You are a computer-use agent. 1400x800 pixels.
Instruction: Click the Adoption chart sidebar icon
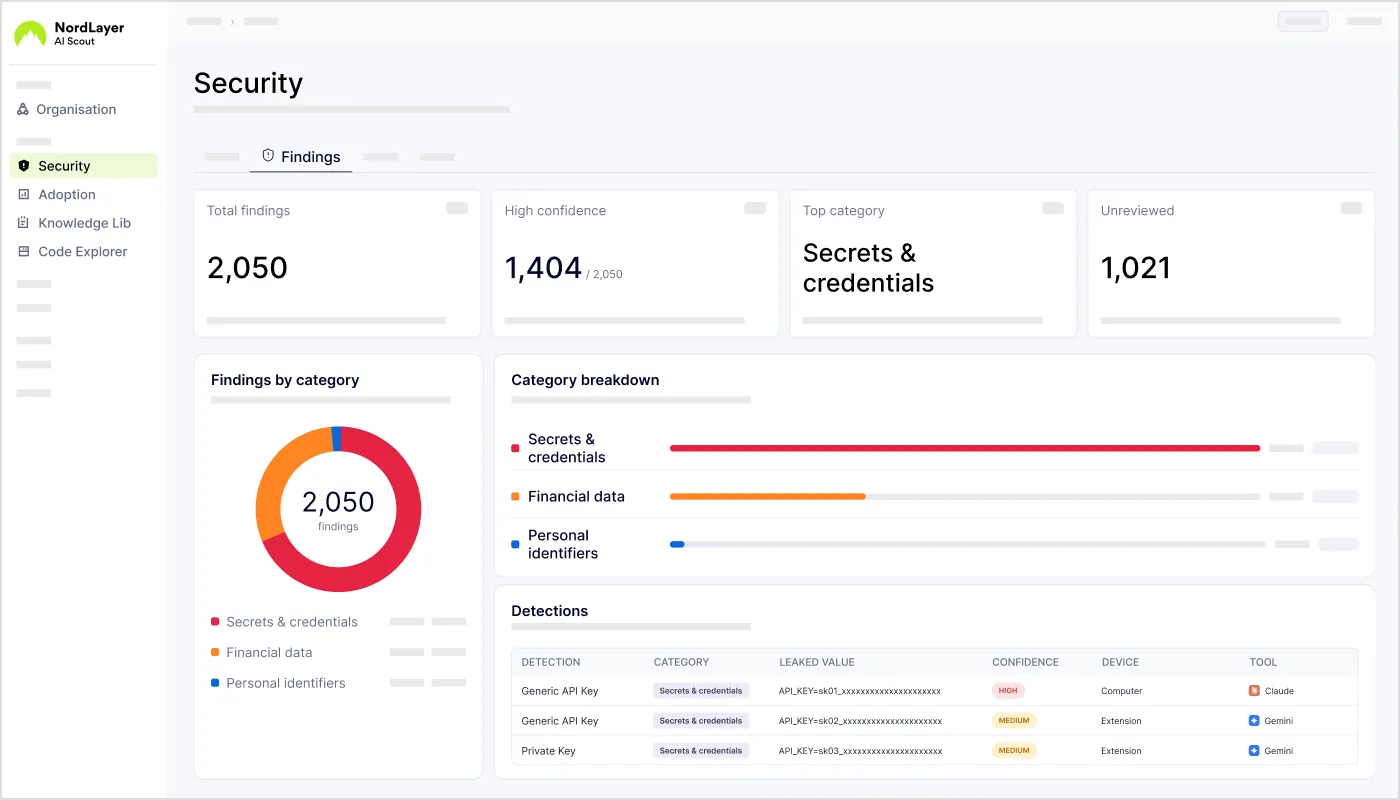pyautogui.click(x=24, y=194)
